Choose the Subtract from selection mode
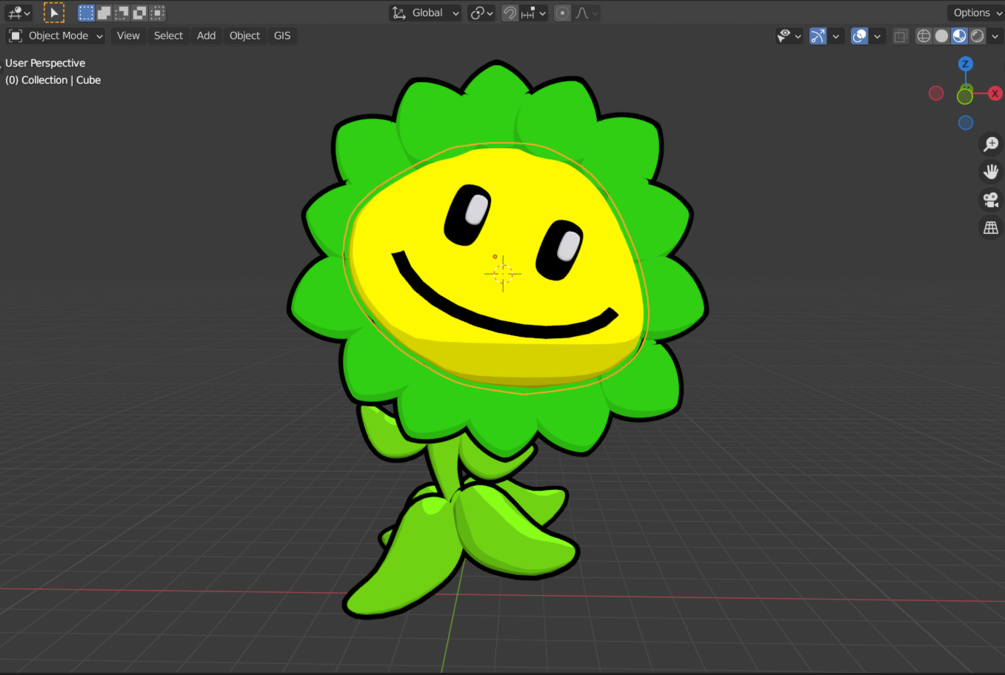1005x675 pixels. click(x=122, y=13)
